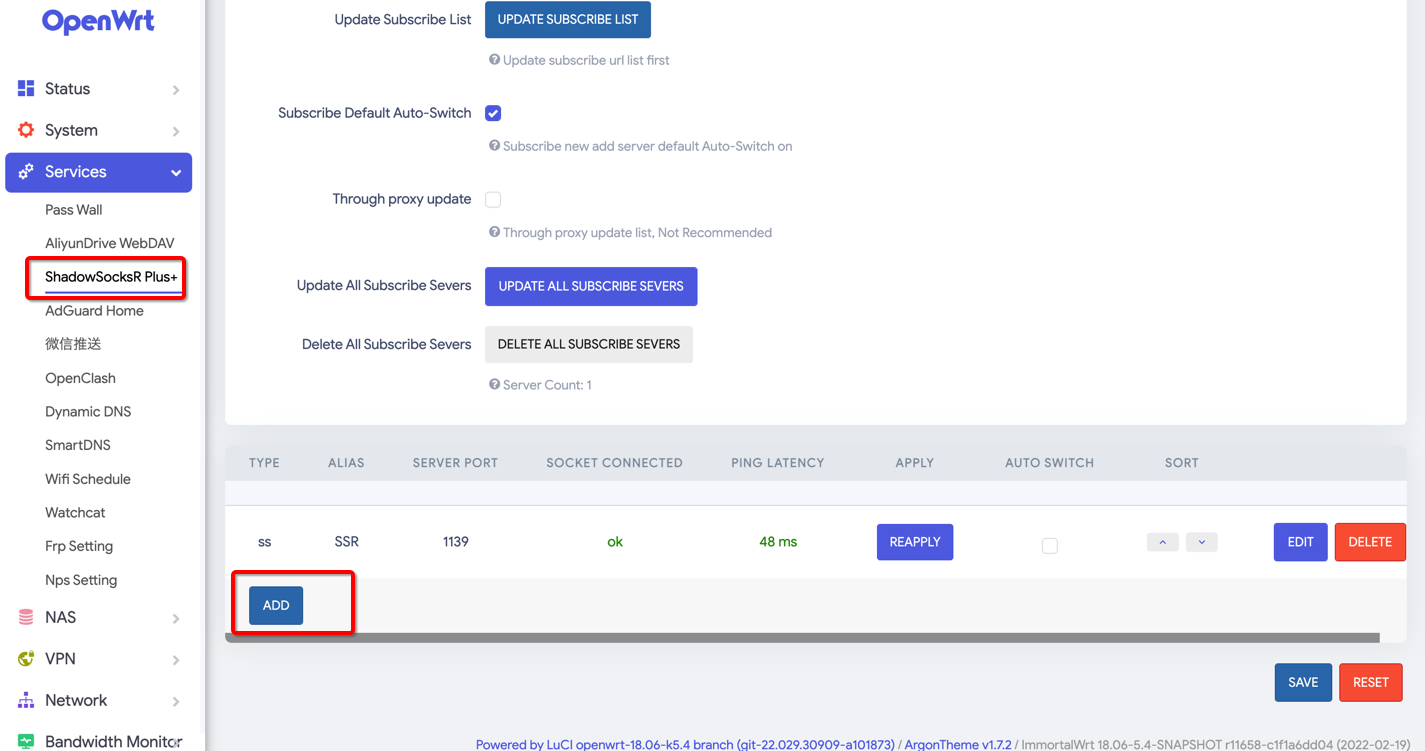Open the ArgonTheme v1.7.2 footer link

click(x=957, y=744)
